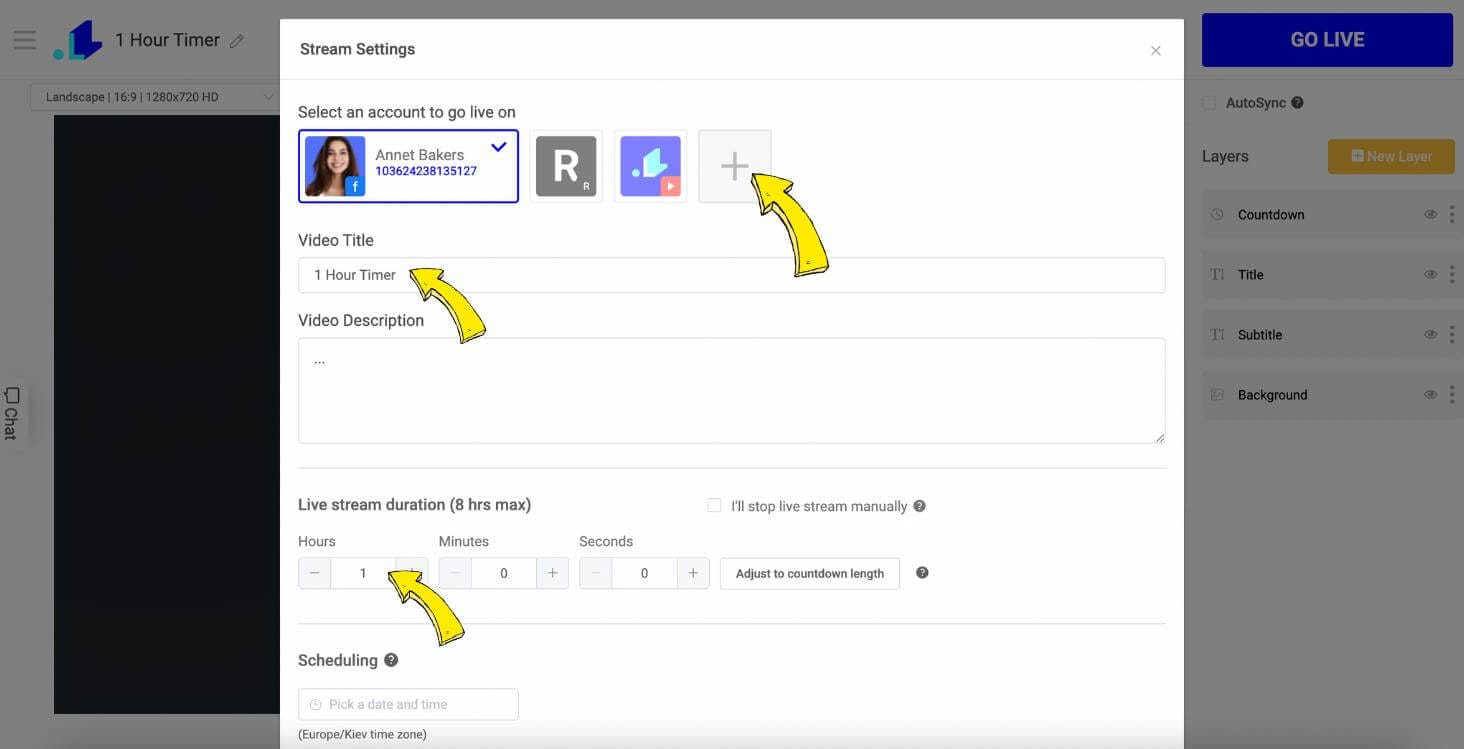Open the Scheduling help icon
The width and height of the screenshot is (1464, 749).
391,660
